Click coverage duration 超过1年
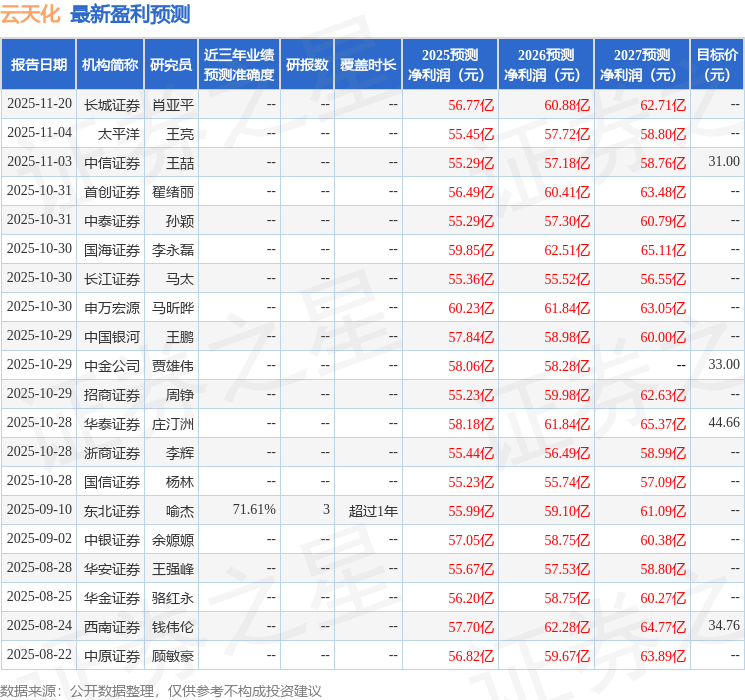The height and width of the screenshot is (700, 745). pyautogui.click(x=373, y=510)
